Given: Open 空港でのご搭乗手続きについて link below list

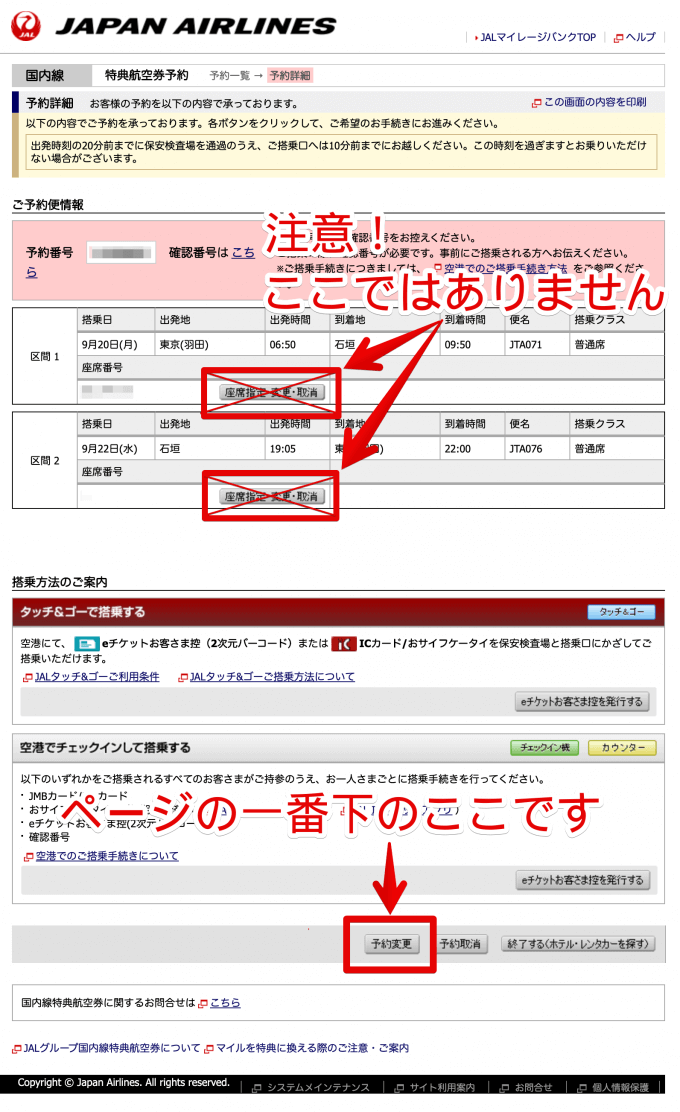Looking at the screenshot, I should coord(107,856).
